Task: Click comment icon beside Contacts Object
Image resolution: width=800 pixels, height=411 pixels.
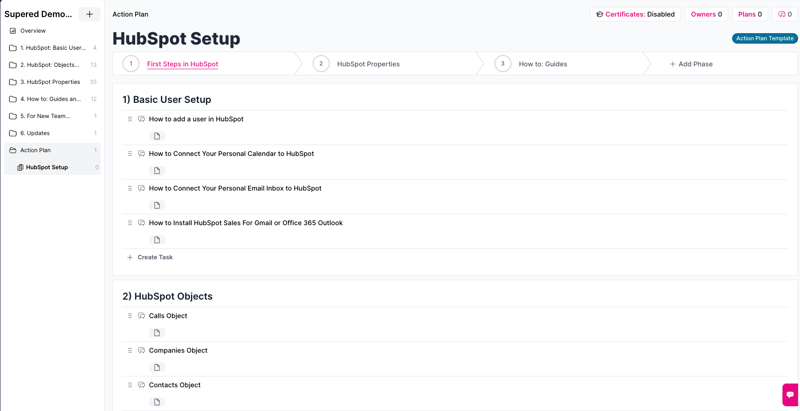Action: [142, 385]
